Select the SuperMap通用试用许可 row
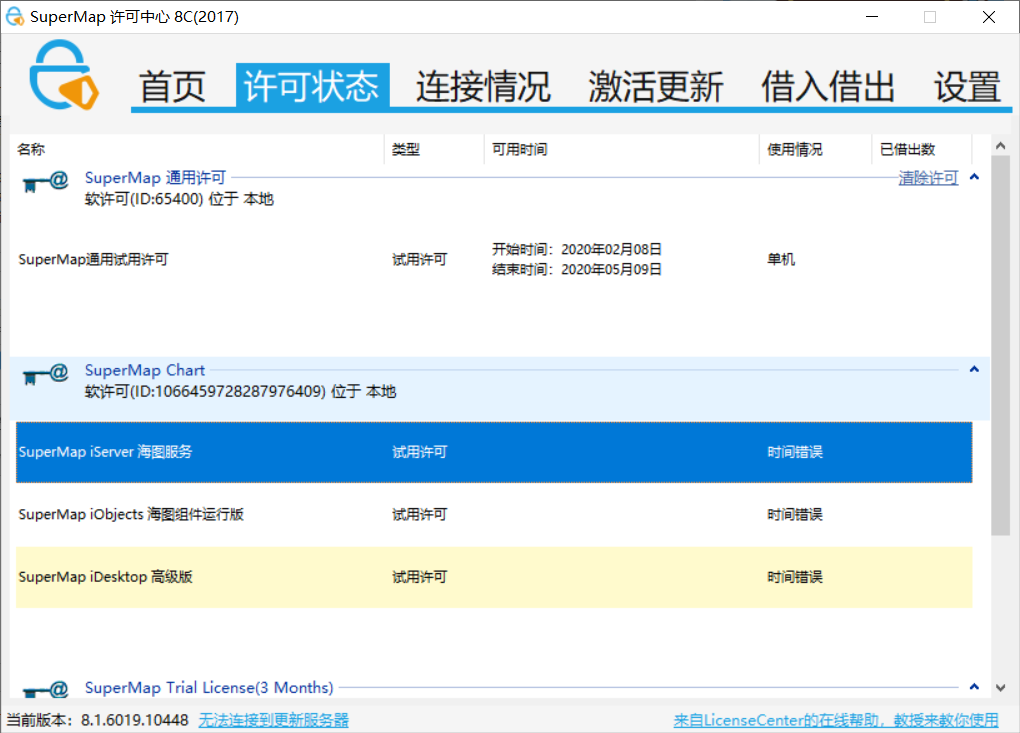This screenshot has height=733, width=1020. [x=494, y=260]
